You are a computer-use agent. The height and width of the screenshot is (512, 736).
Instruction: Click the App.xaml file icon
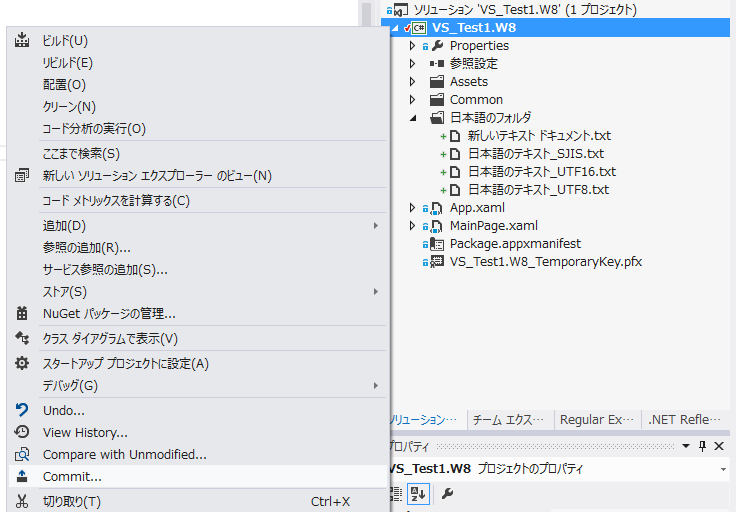point(437,208)
